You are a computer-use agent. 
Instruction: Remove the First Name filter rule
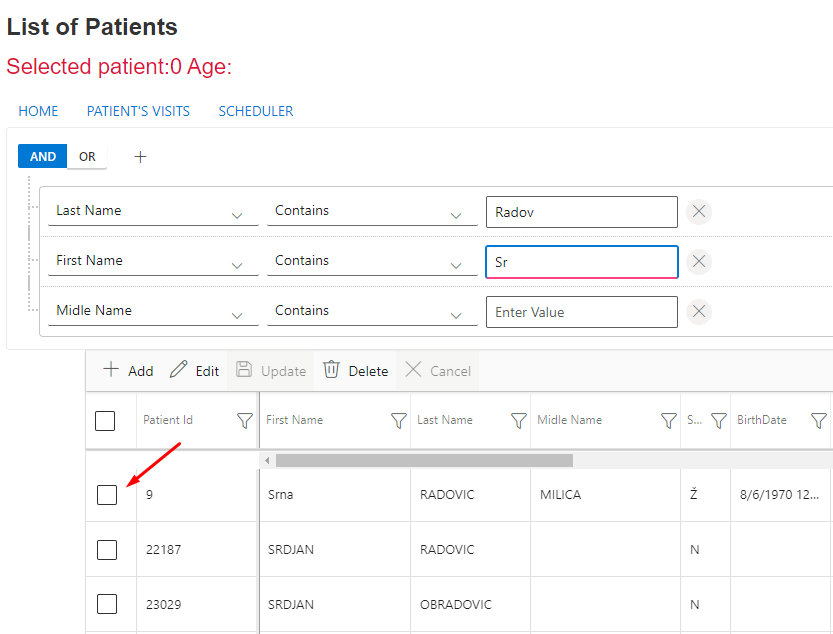pyautogui.click(x=699, y=261)
